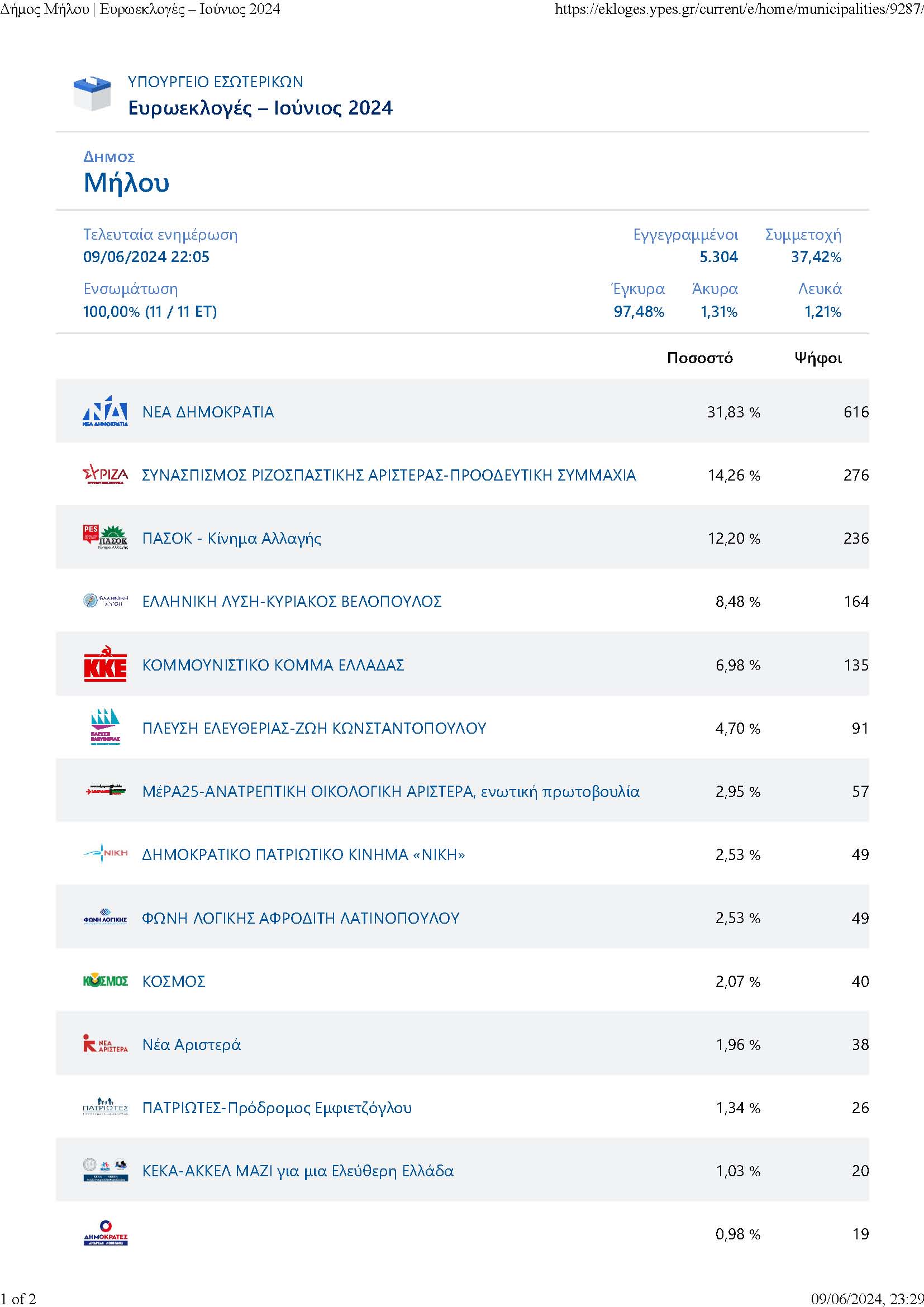The image size is (924, 1307).
Task: Click the 14,26 % percentage cell
Action: pyautogui.click(x=734, y=476)
